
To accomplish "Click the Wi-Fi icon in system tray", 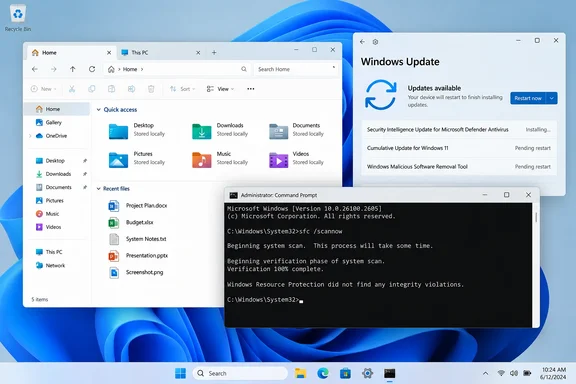I will pos(501,373).
